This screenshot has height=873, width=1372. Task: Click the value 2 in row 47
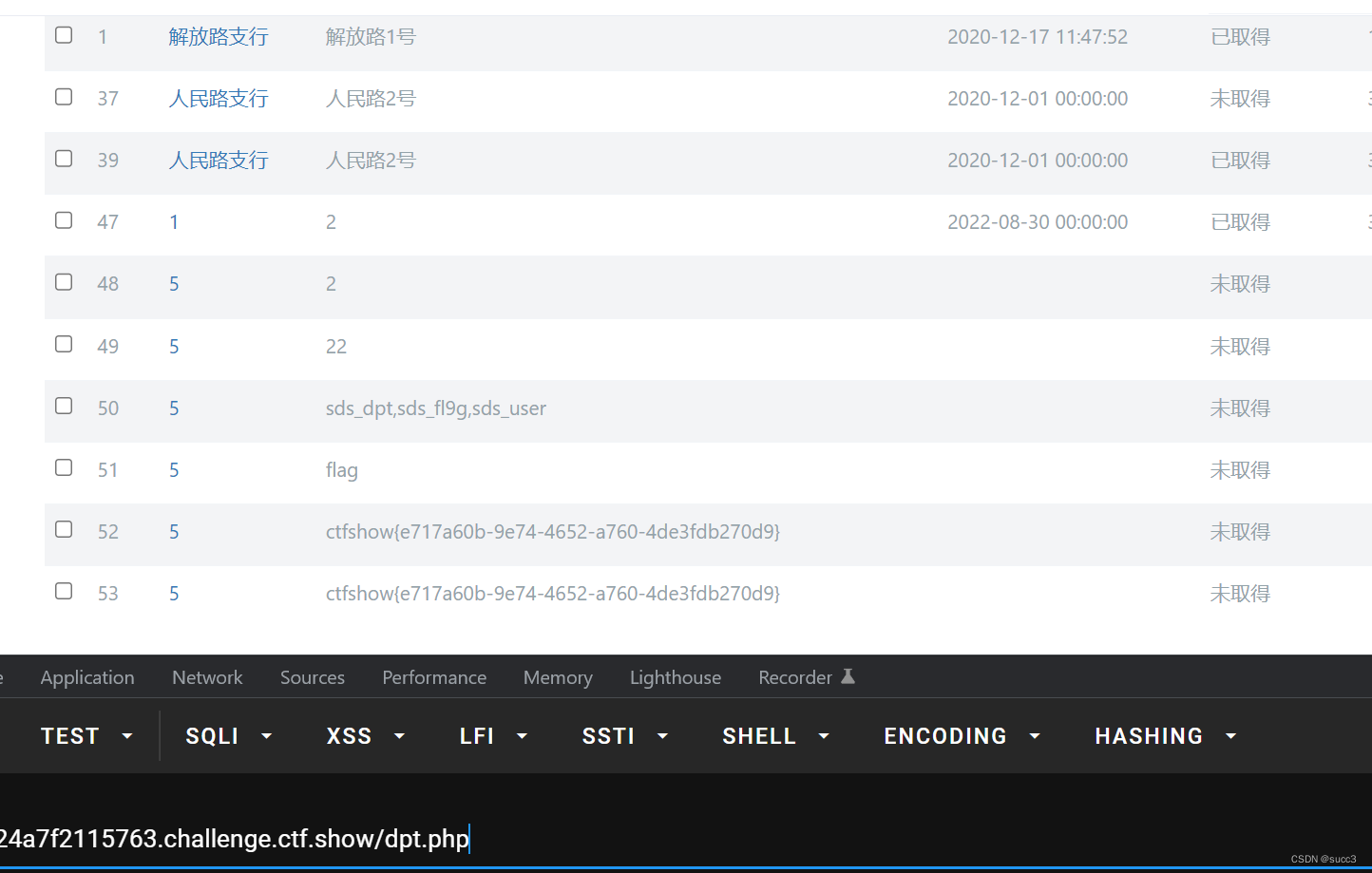[331, 222]
